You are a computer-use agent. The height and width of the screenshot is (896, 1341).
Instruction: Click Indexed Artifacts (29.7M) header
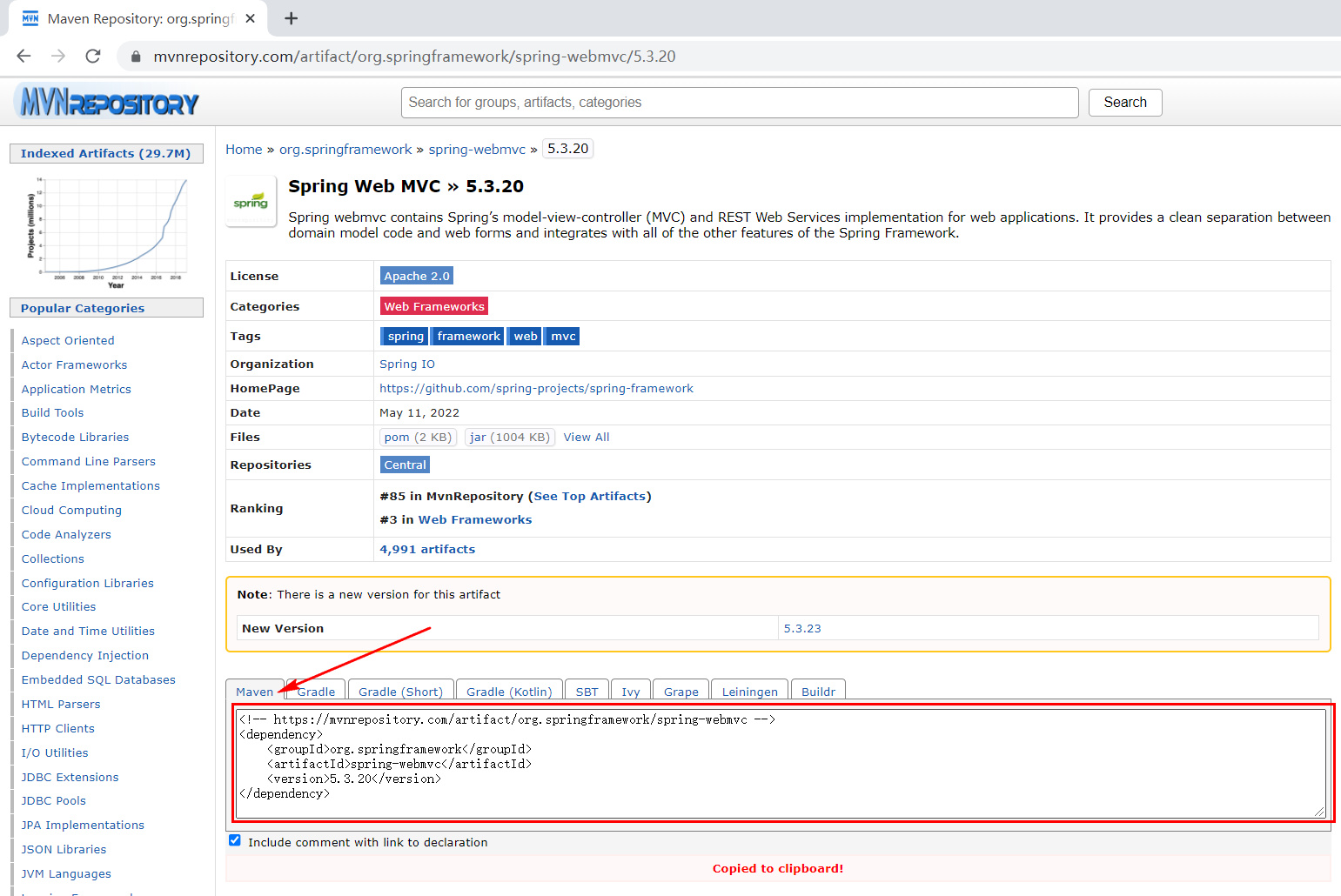pos(106,153)
